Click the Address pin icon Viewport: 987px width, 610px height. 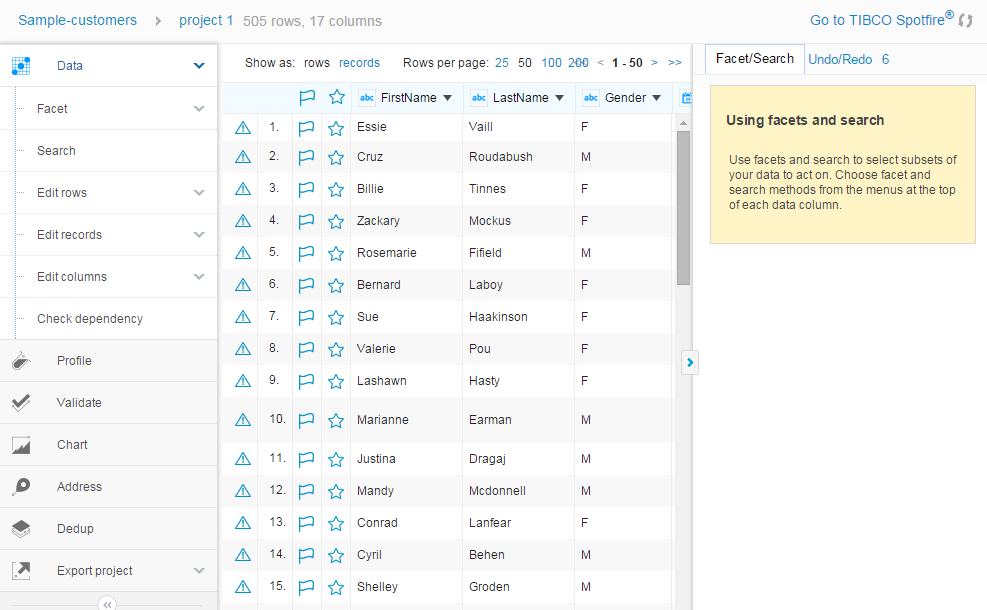click(x=22, y=487)
